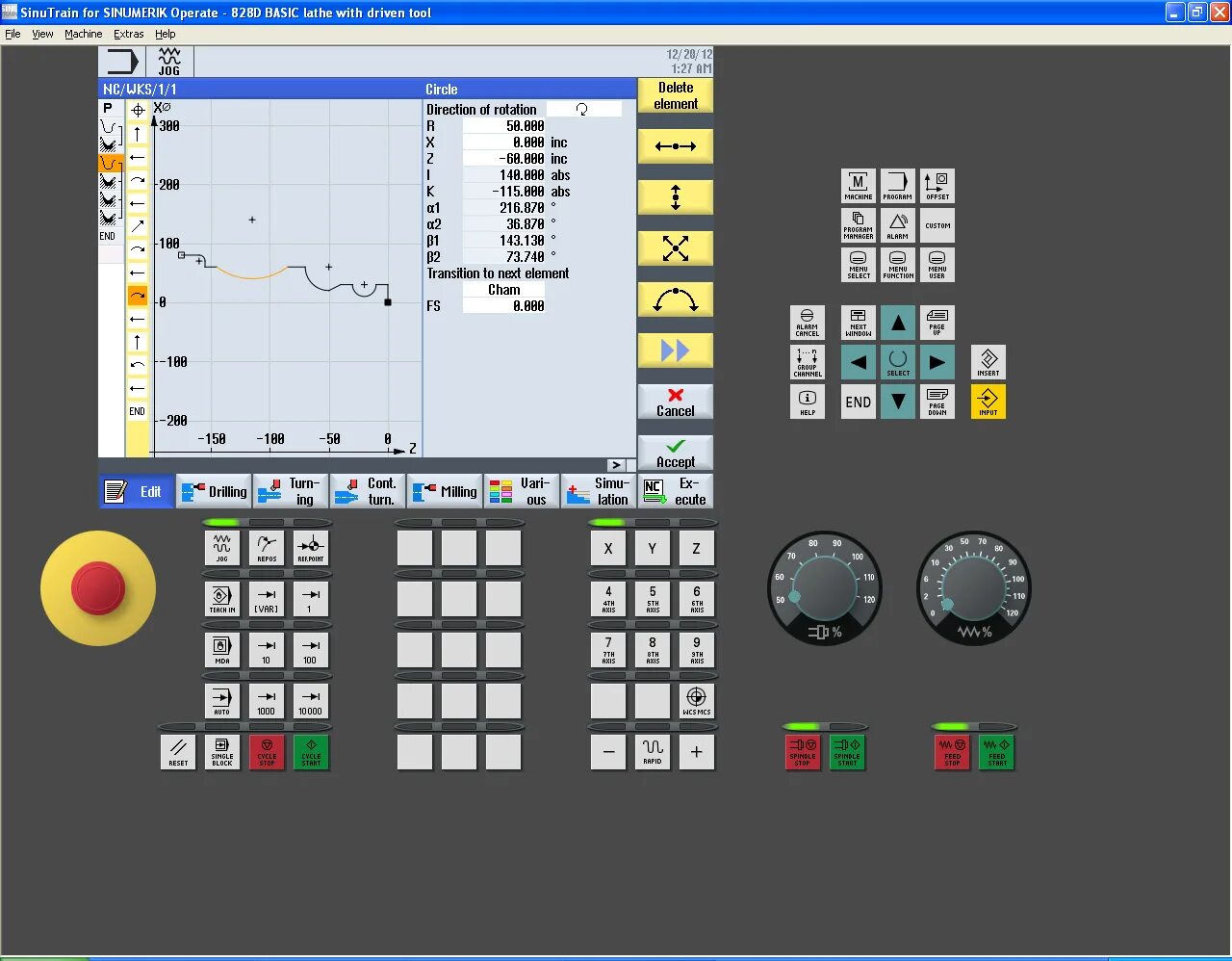The height and width of the screenshot is (961, 1232).
Task: Open the OFFSET key
Action: [937, 186]
